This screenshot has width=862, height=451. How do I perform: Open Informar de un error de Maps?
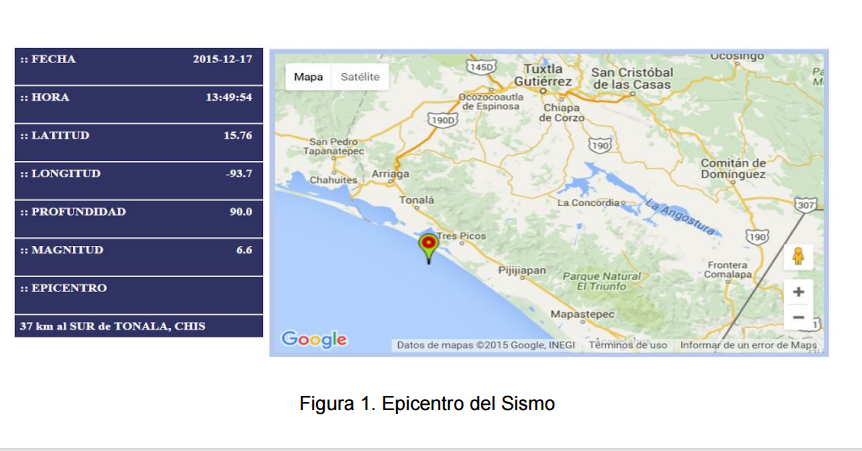coord(748,345)
